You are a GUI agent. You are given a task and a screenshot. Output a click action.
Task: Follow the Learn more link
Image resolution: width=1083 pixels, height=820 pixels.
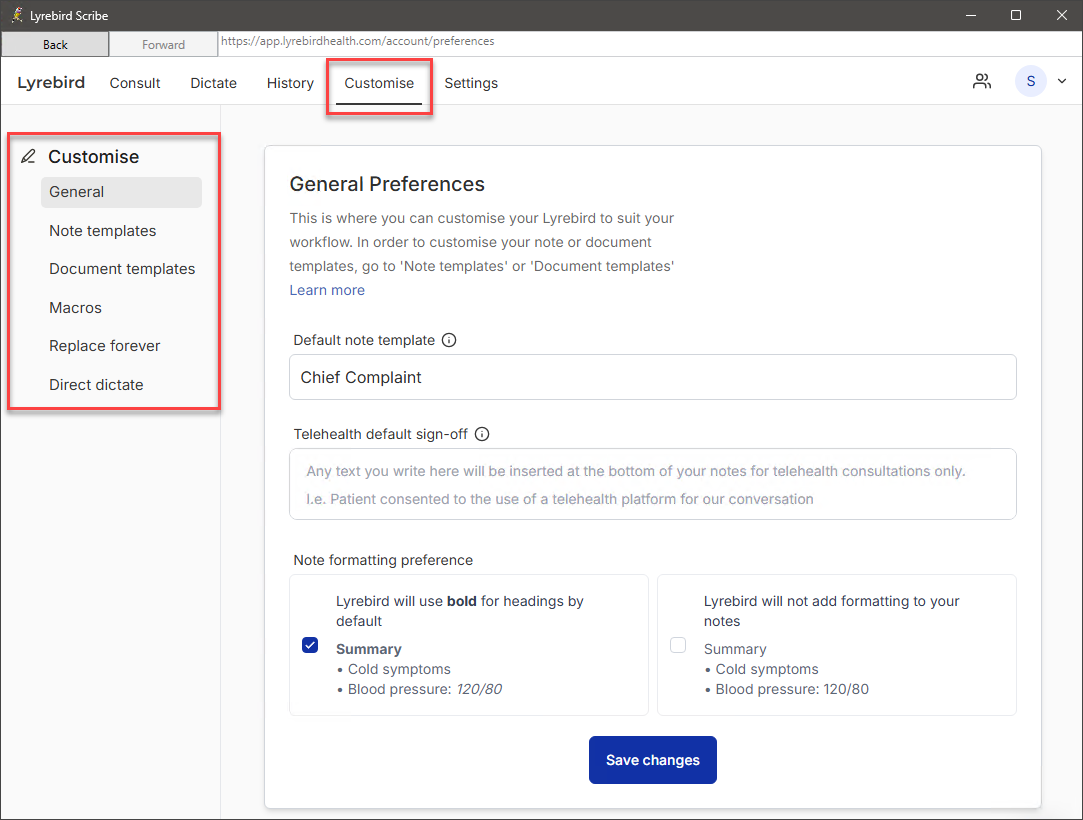(327, 290)
